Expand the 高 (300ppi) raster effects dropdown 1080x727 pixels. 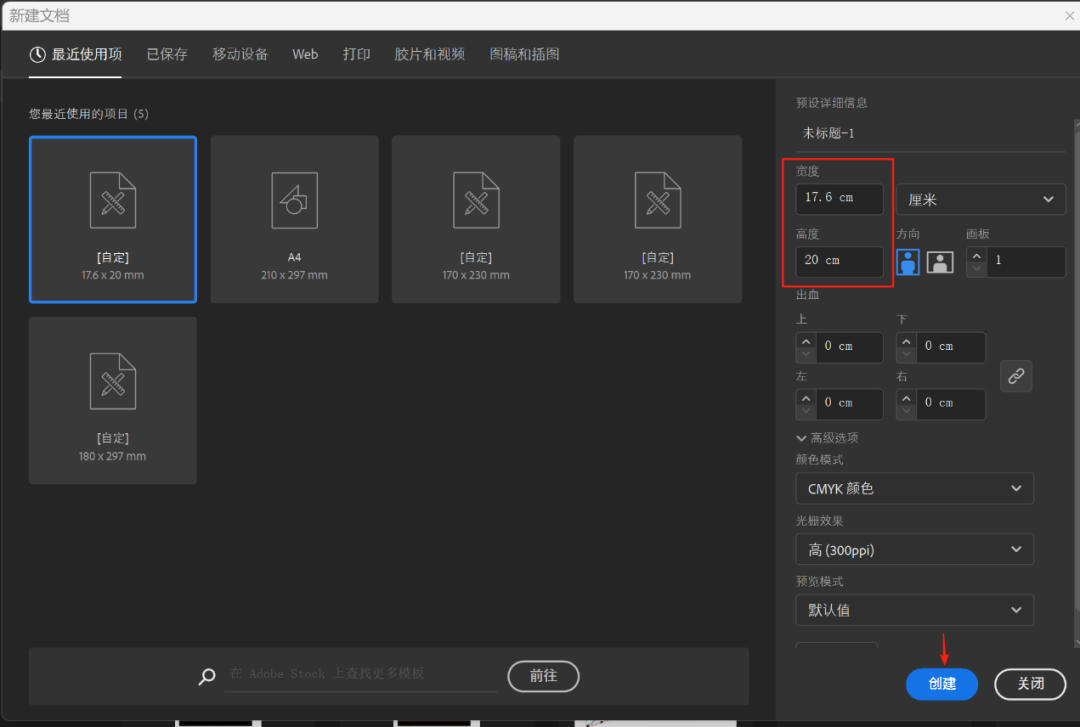click(x=914, y=549)
